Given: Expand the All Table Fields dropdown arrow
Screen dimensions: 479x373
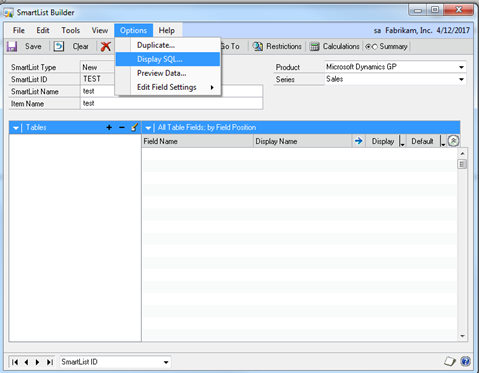Looking at the screenshot, I should 148,128.
